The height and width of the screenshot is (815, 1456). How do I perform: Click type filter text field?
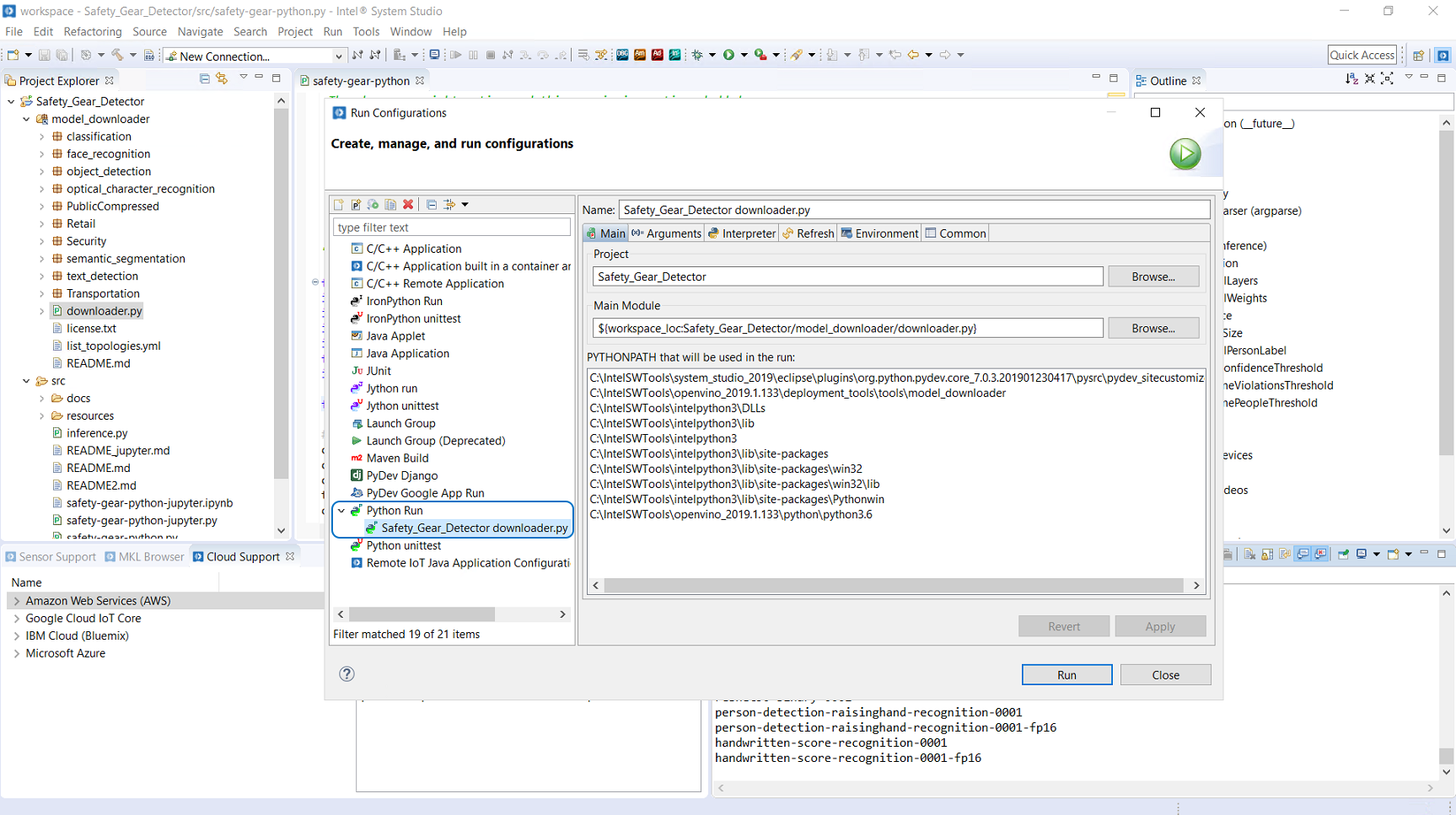pos(452,228)
